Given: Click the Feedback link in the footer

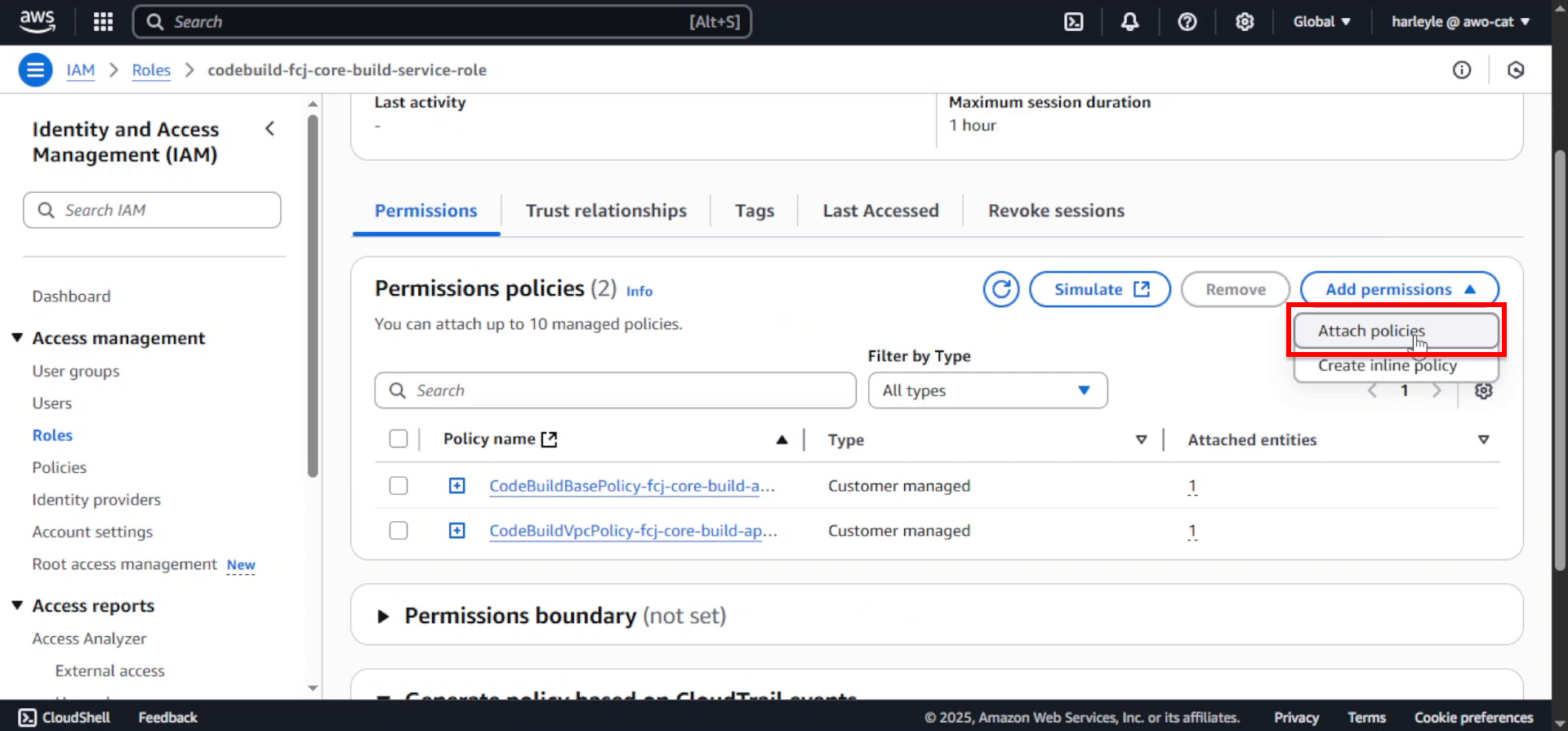Looking at the screenshot, I should click(x=167, y=717).
